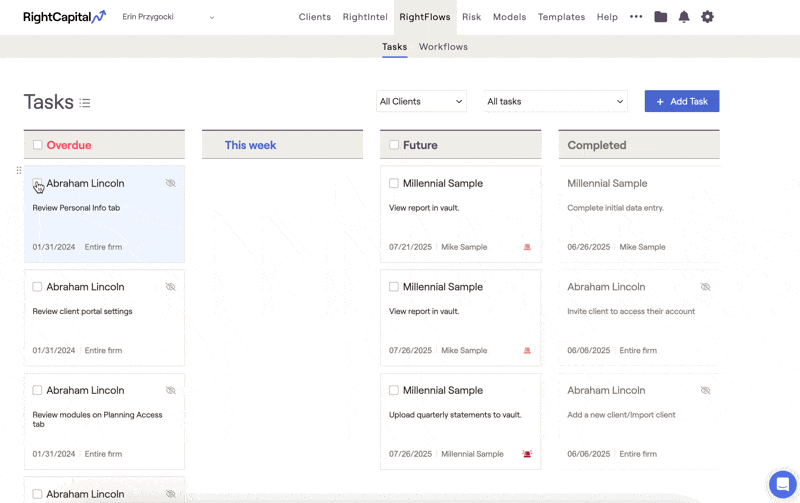Image resolution: width=800 pixels, height=503 pixels.
Task: Open Templates menu
Action: click(x=561, y=17)
